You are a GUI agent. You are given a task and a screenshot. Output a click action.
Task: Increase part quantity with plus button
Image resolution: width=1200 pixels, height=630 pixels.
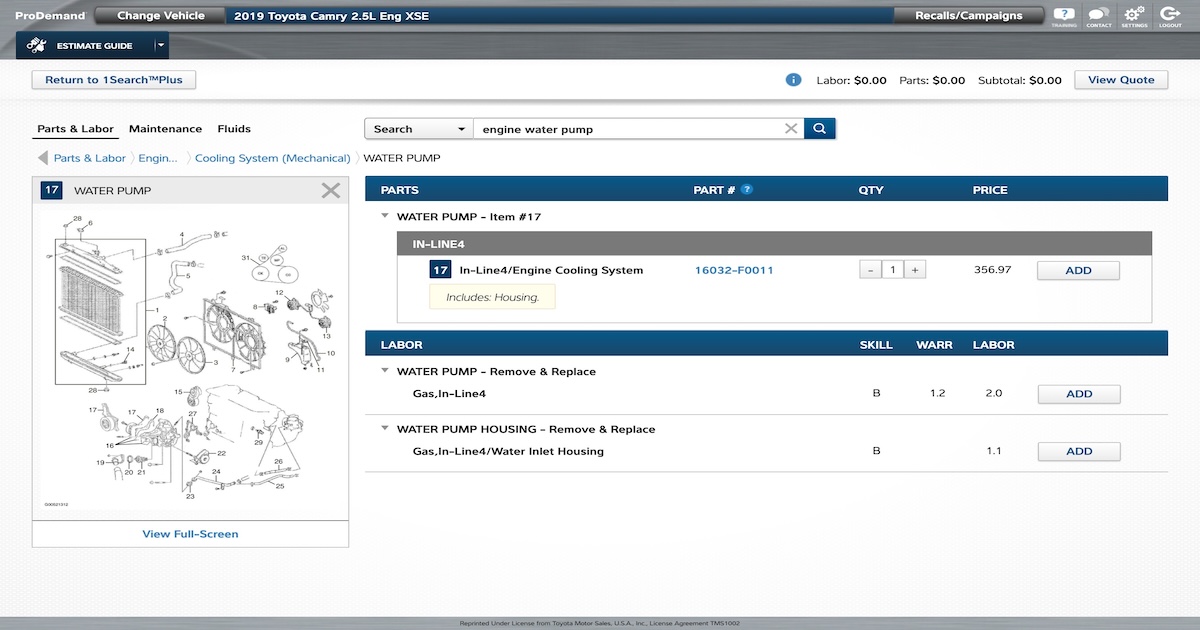(914, 270)
